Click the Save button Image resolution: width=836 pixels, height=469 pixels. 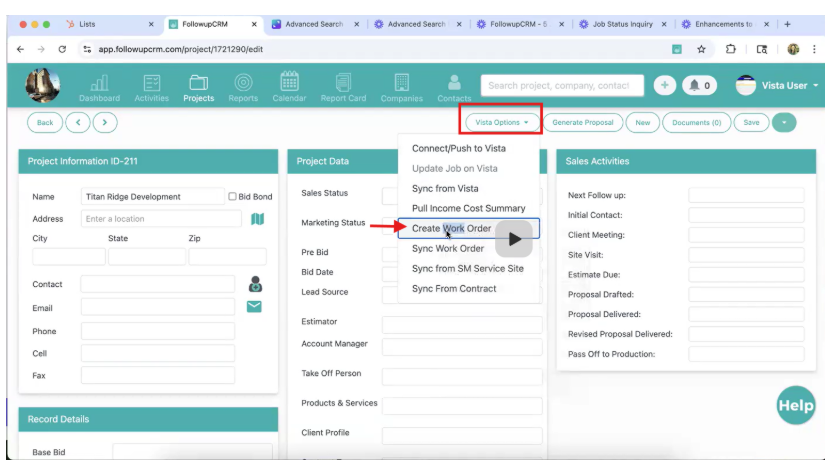[751, 123]
